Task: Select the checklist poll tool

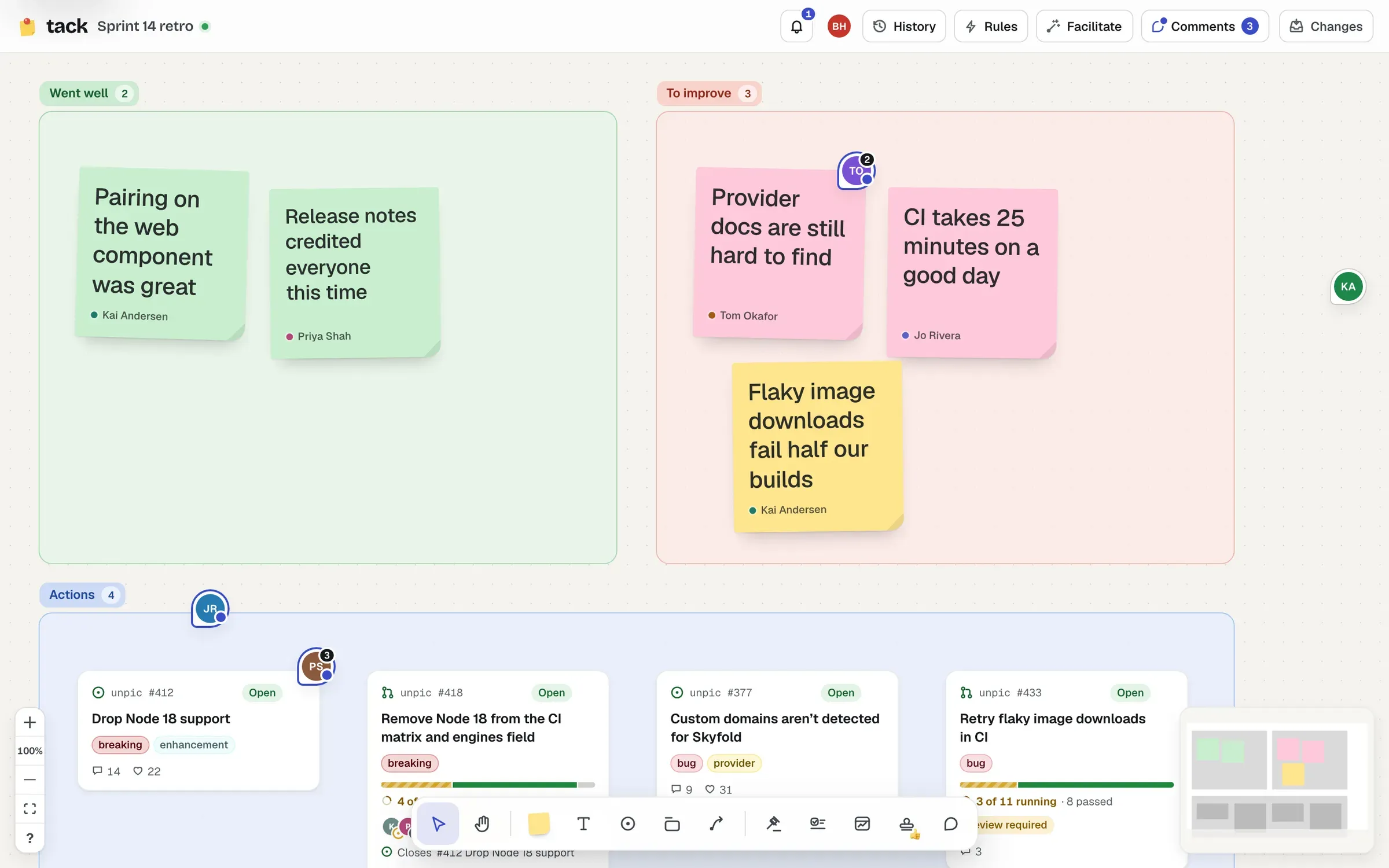Action: pyautogui.click(x=818, y=823)
